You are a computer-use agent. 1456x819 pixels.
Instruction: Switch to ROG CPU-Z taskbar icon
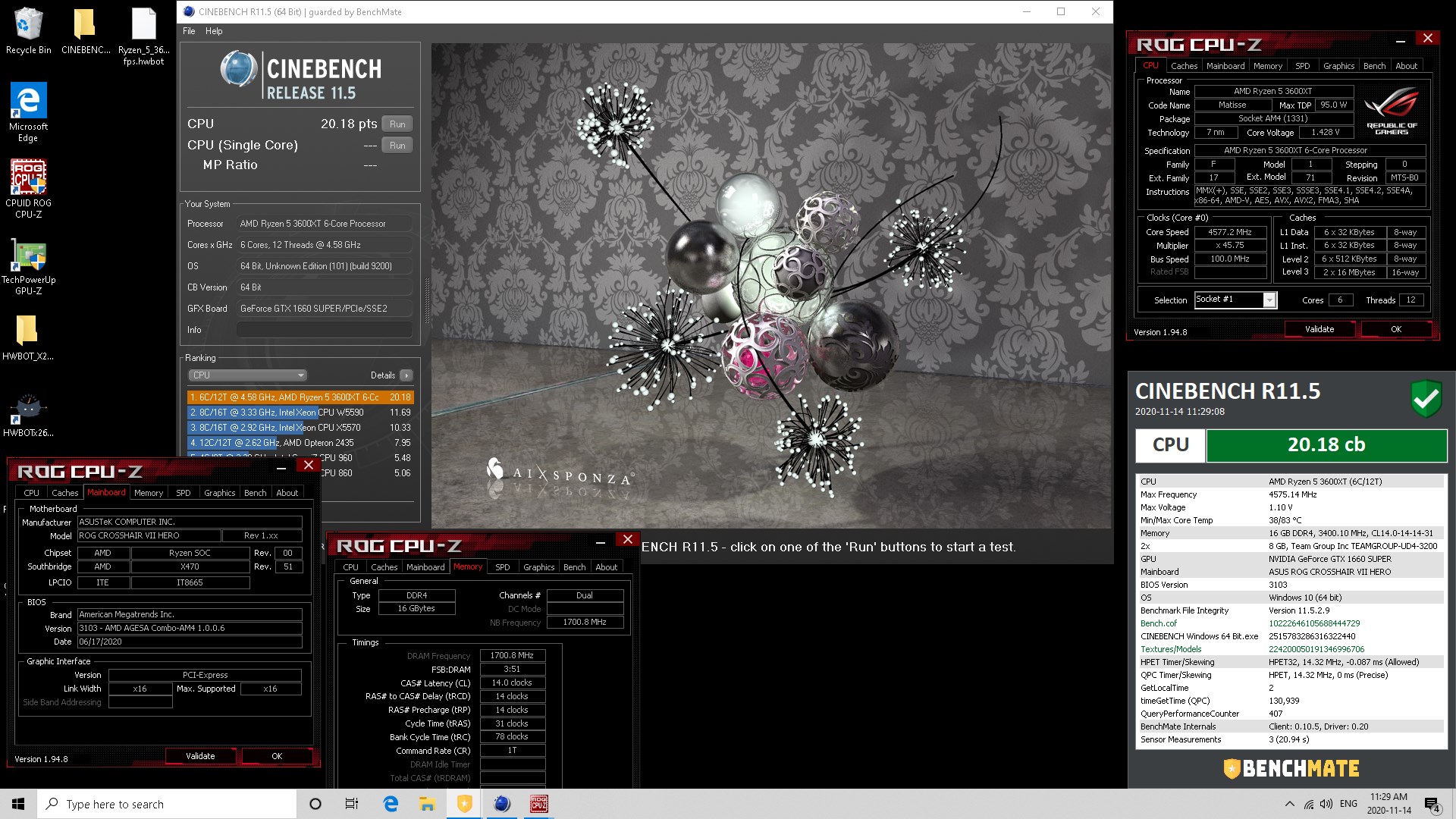(x=538, y=804)
